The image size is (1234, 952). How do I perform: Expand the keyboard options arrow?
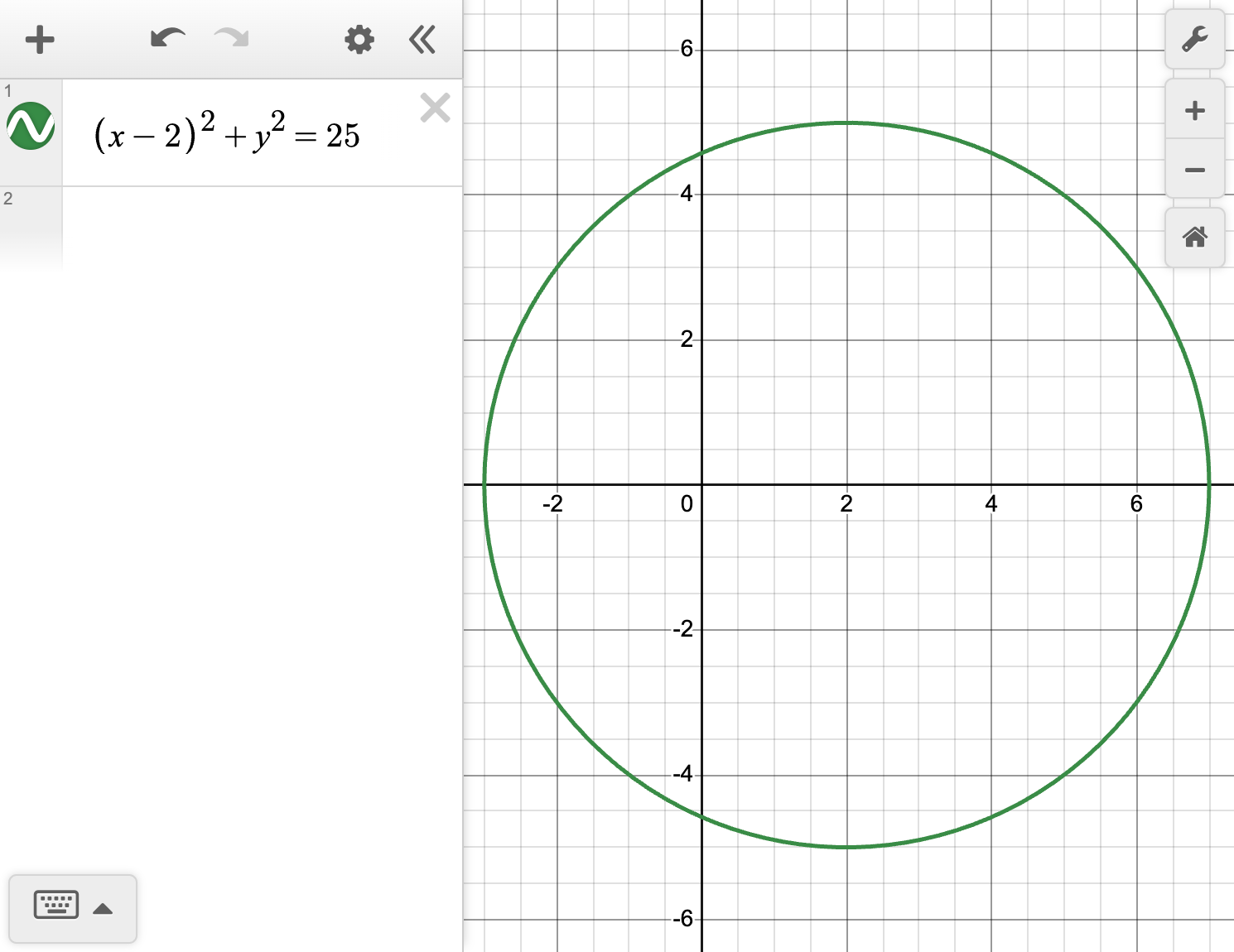click(x=102, y=908)
